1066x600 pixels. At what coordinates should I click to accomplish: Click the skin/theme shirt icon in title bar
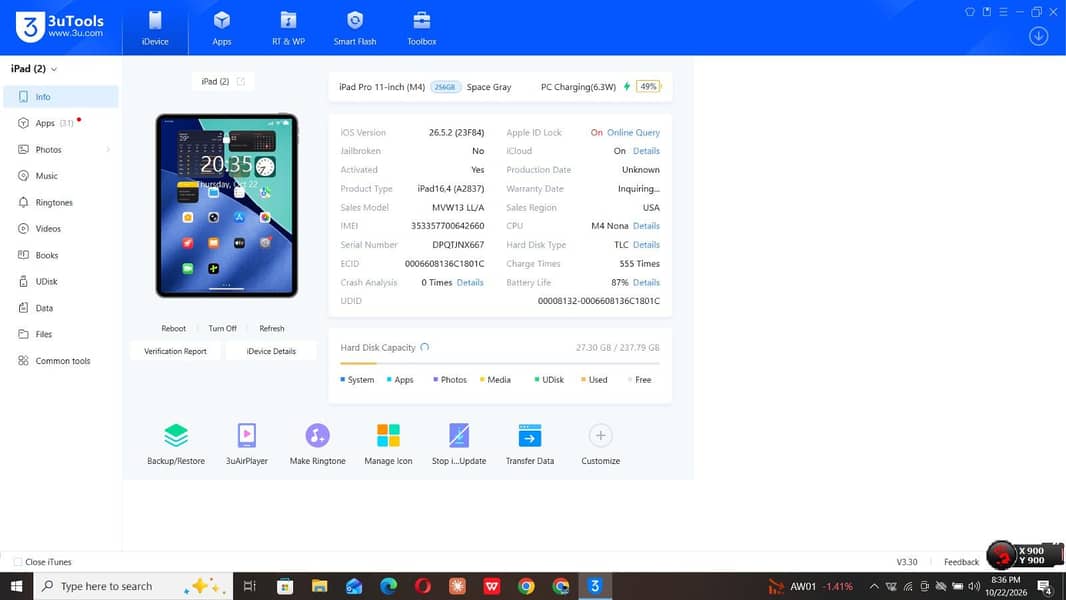[970, 12]
